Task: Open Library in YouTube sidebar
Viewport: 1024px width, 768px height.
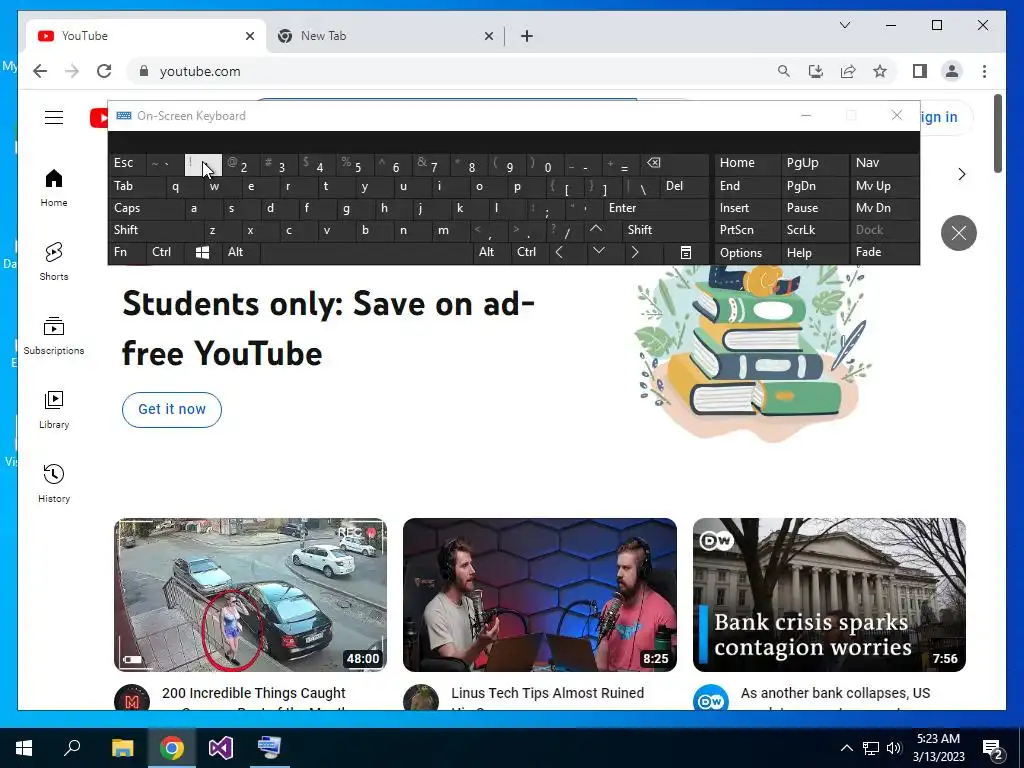Action: coord(54,409)
